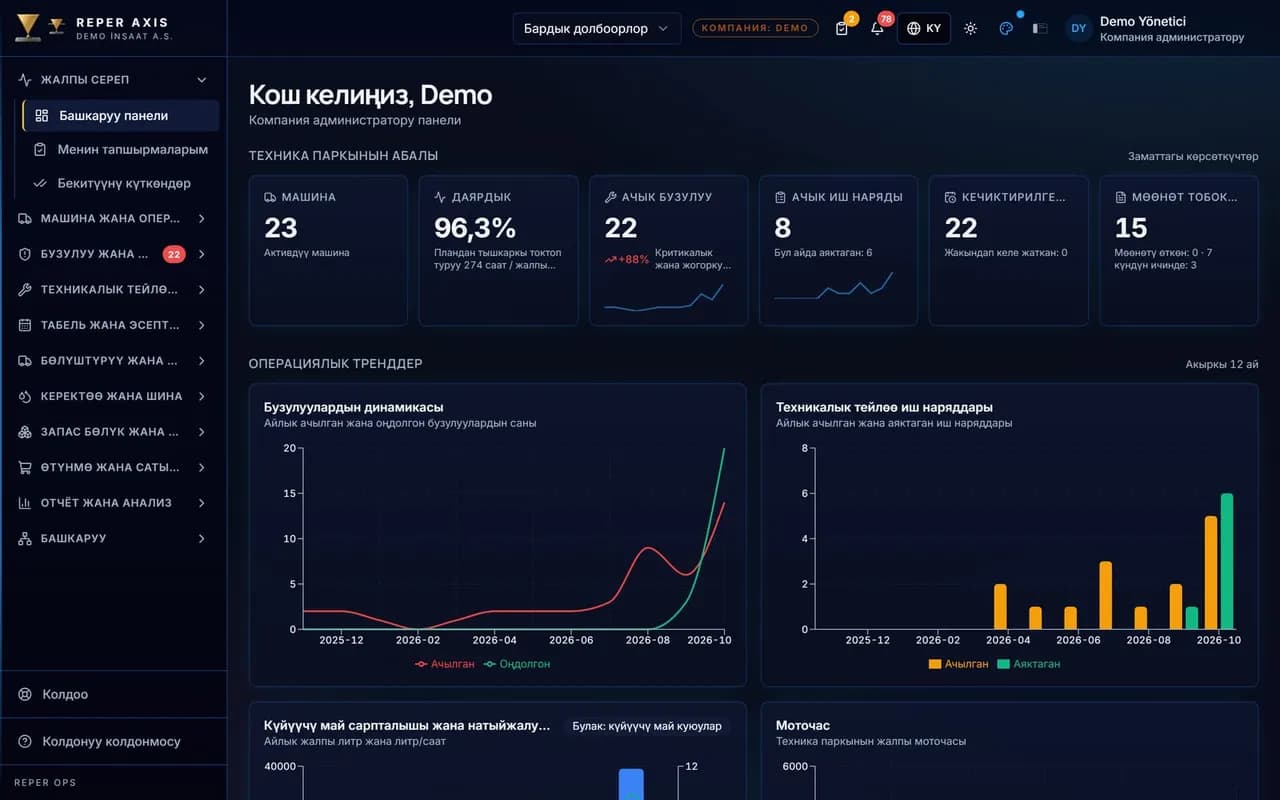Open the КҮ language selector
1280x800 pixels.
(x=924, y=28)
